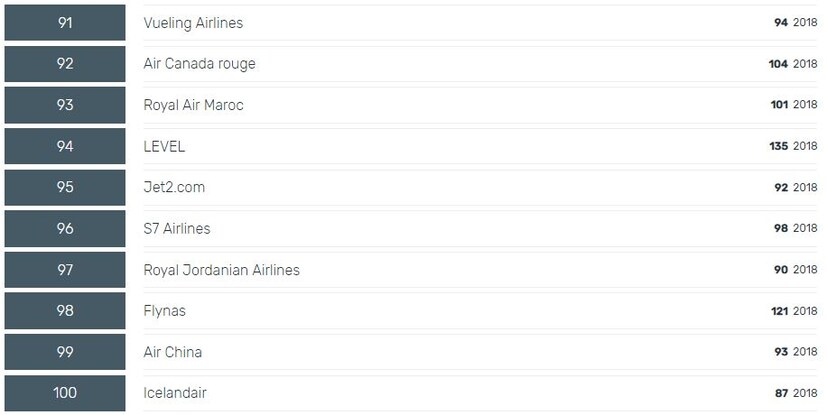Click Royal Jordanian Airlines name

pyautogui.click(x=221, y=269)
